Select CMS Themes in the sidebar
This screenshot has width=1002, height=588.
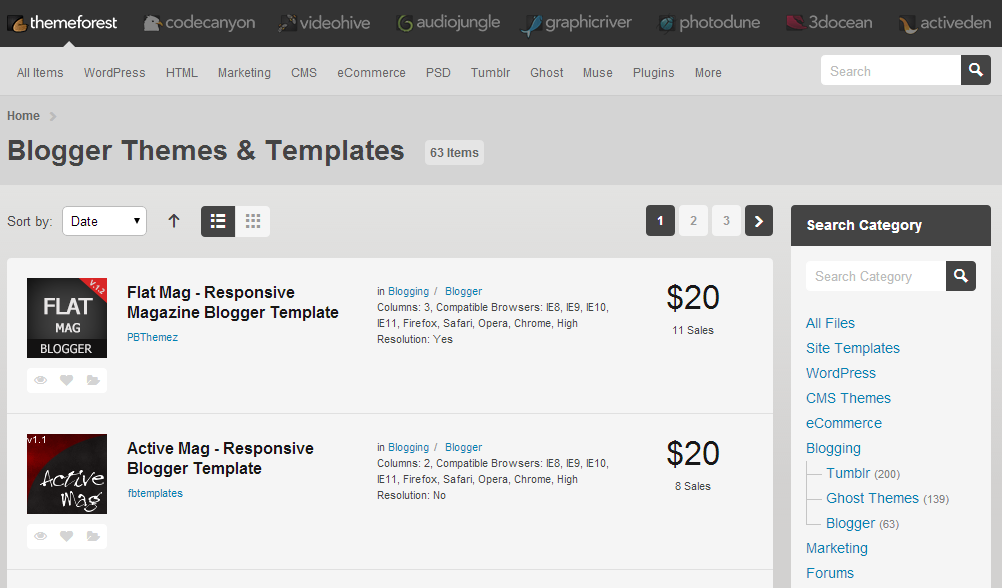(848, 398)
